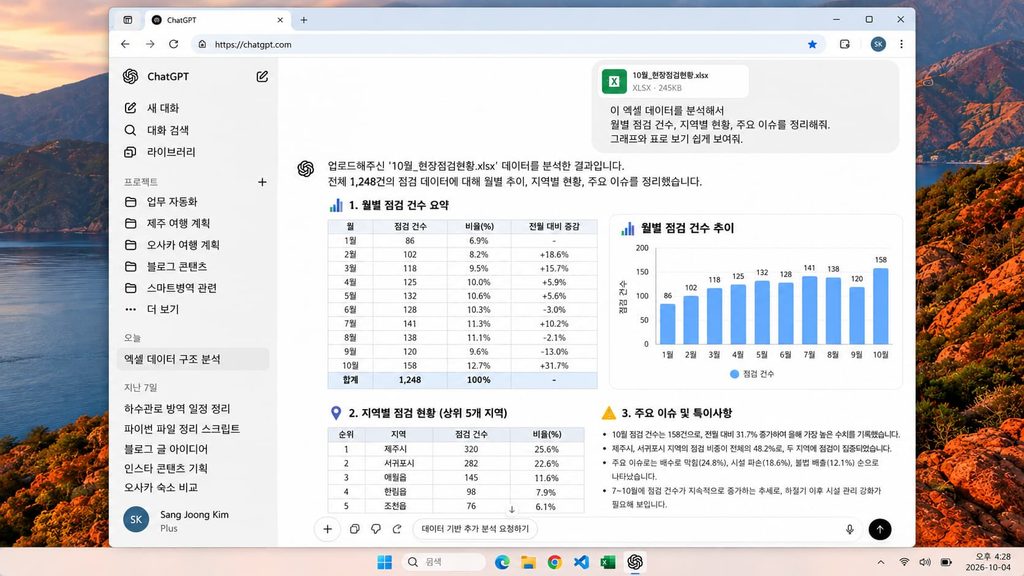Open the 파이썬 파일 정리 스크립트 chat
Image resolution: width=1024 pixels, height=576 pixels.
tap(182, 429)
